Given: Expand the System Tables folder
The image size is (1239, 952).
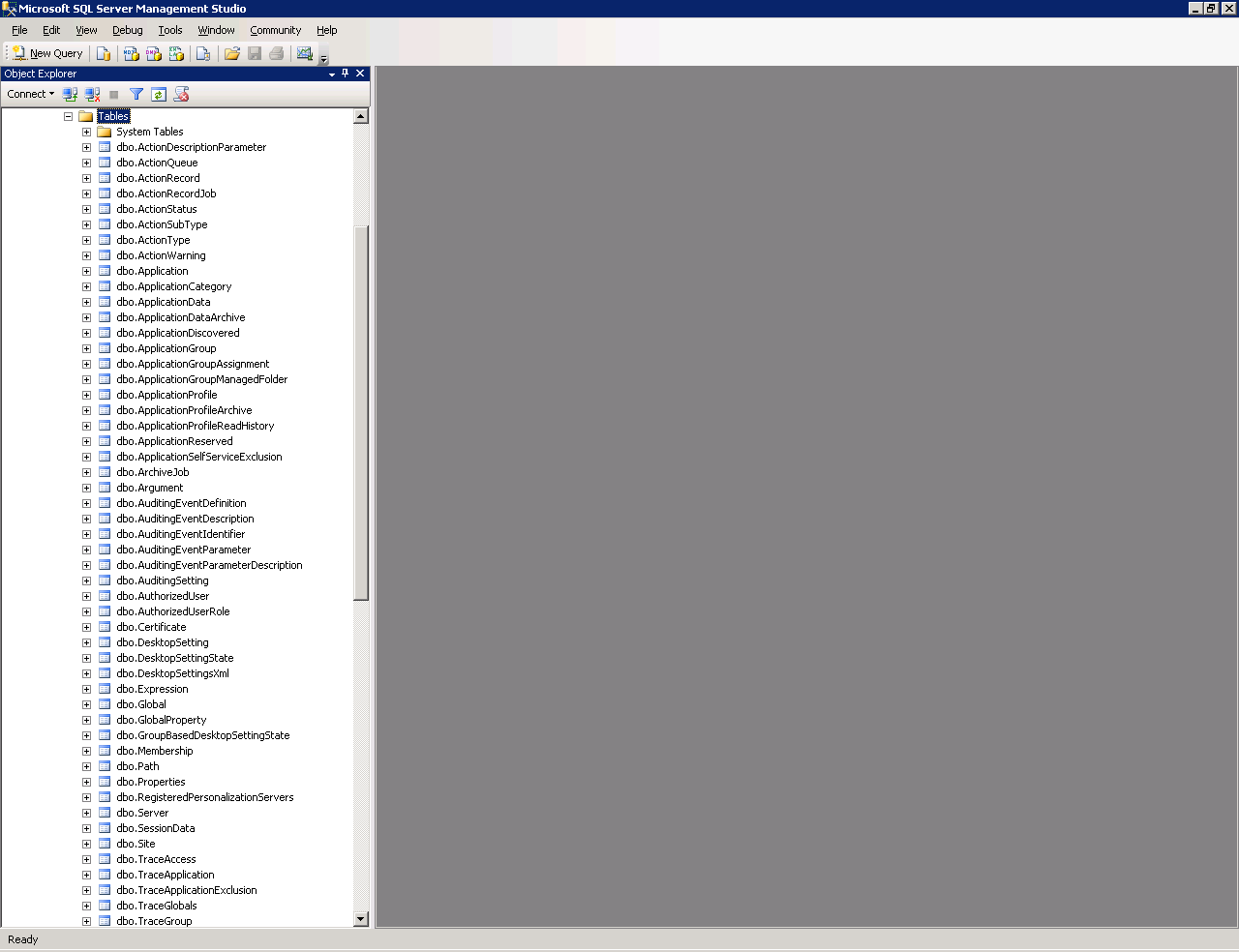Looking at the screenshot, I should tap(86, 132).
